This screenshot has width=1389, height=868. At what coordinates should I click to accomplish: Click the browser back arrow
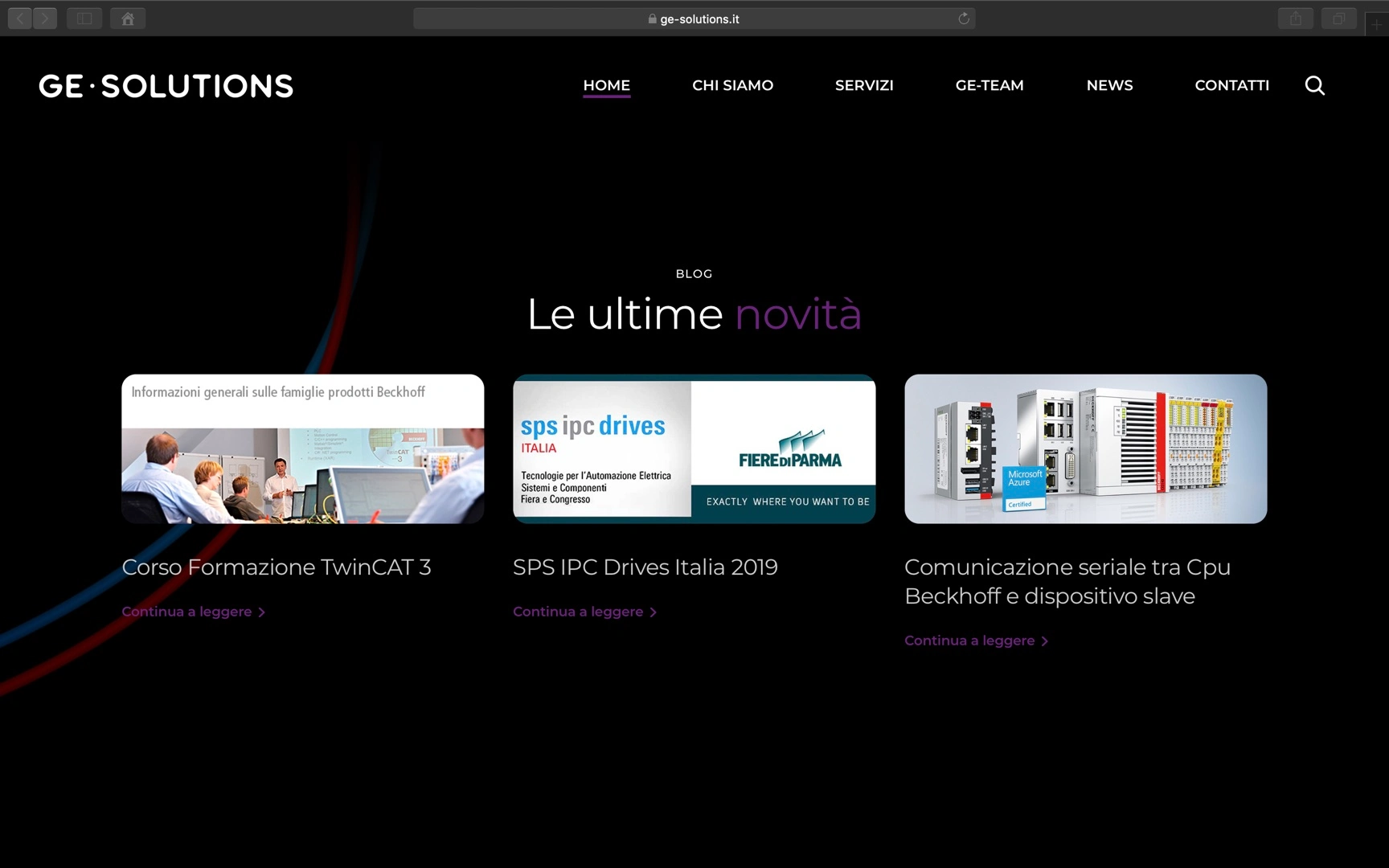(x=20, y=18)
